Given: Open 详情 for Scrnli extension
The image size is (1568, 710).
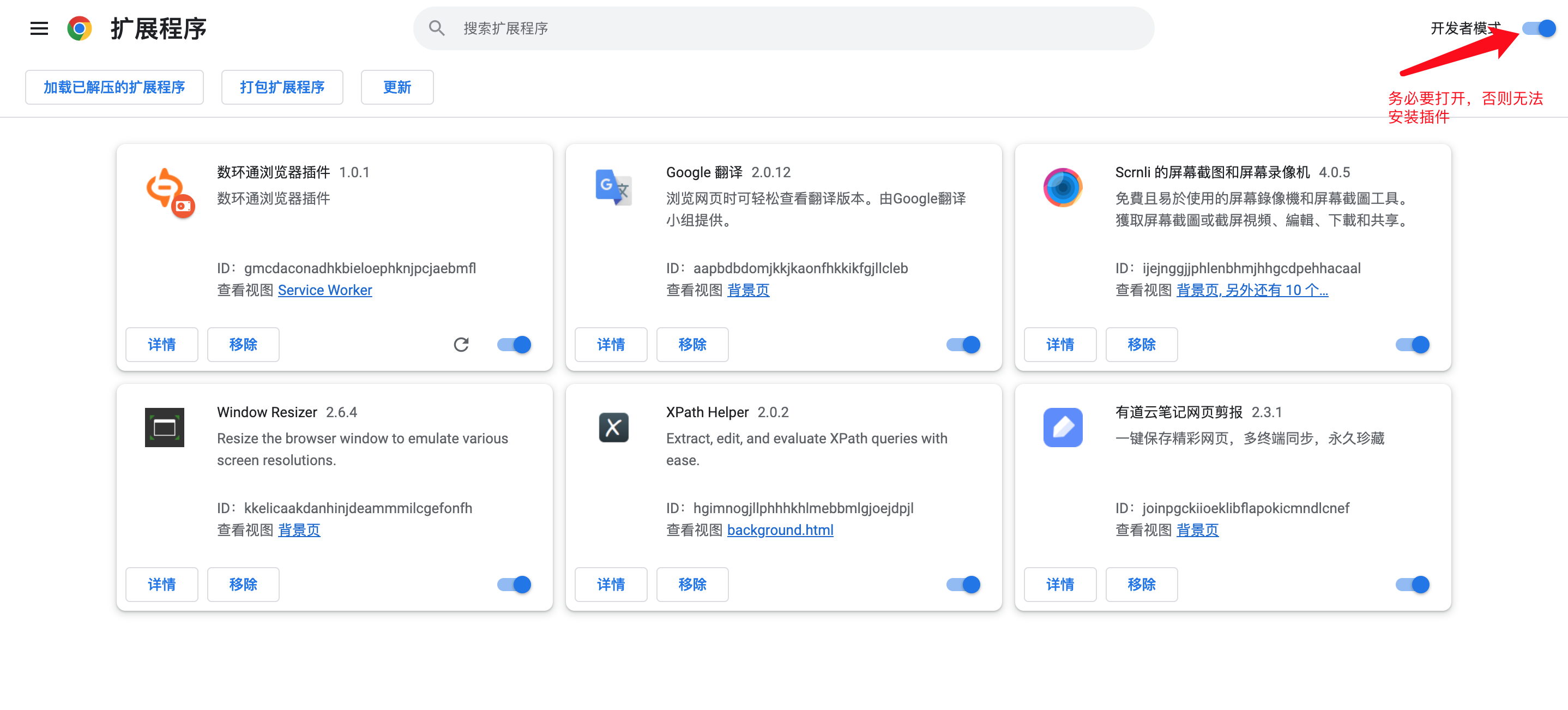Looking at the screenshot, I should coord(1060,345).
